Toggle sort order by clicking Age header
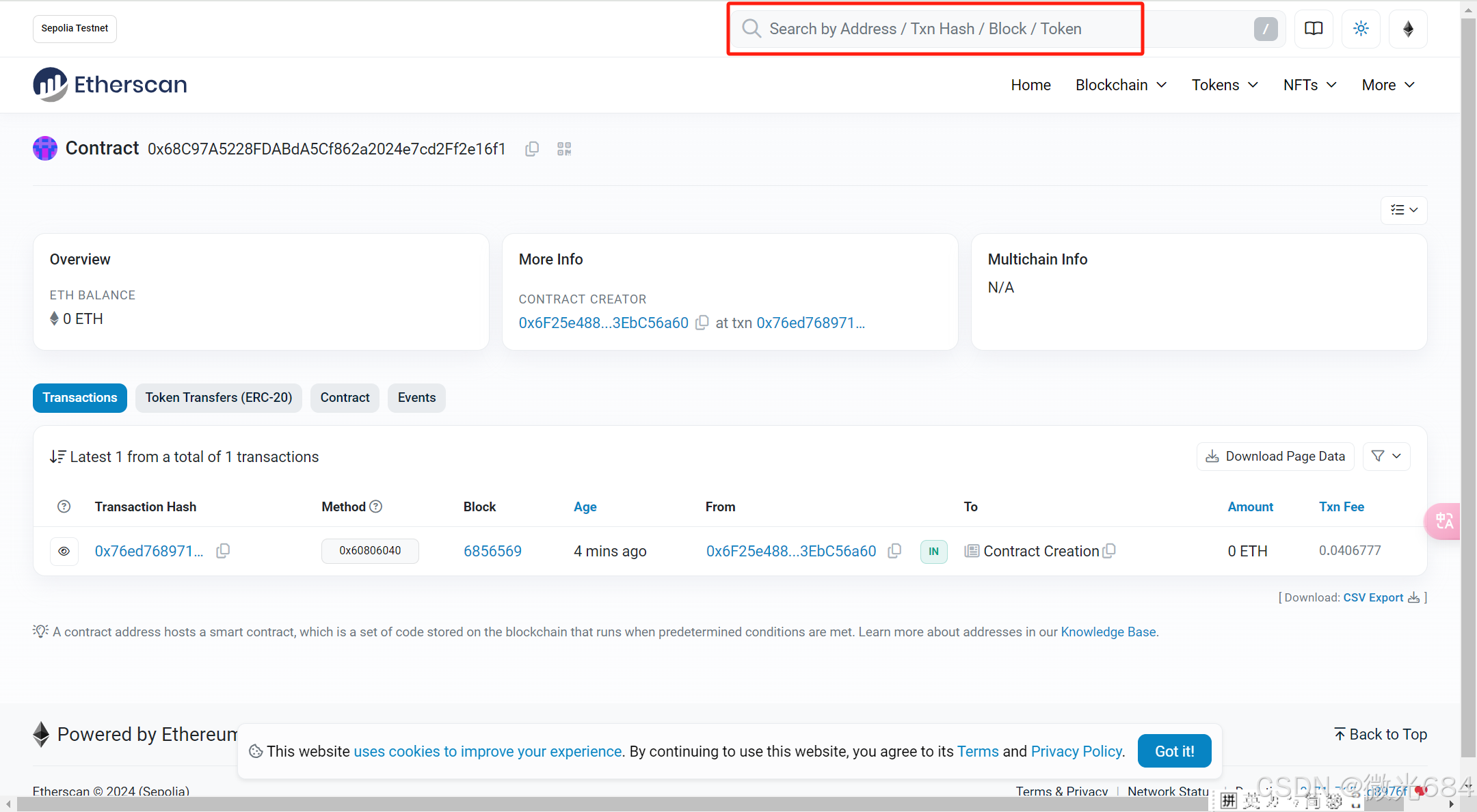The height and width of the screenshot is (812, 1477). pyautogui.click(x=585, y=506)
